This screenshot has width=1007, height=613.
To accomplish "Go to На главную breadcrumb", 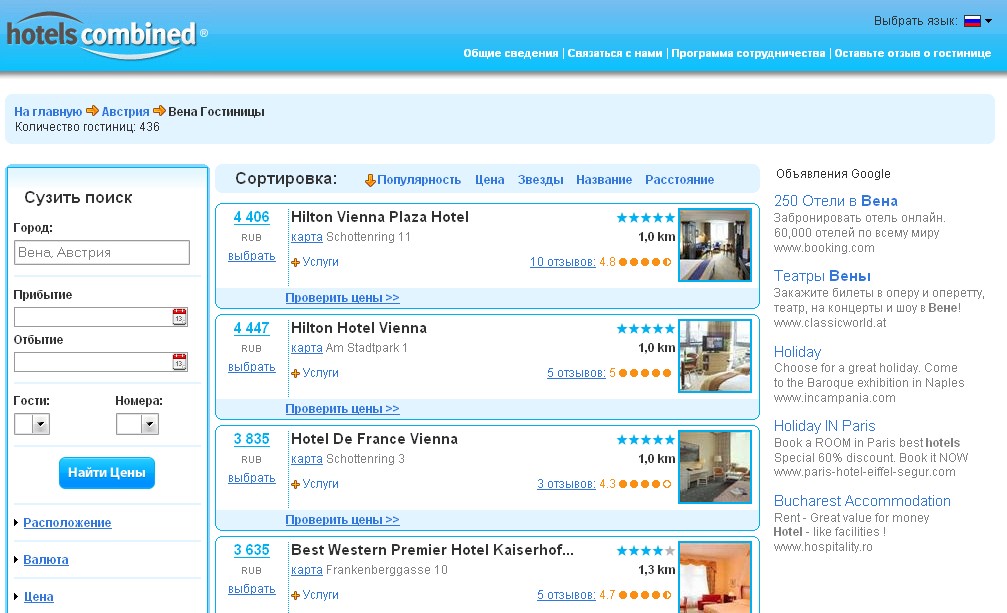I will point(48,112).
